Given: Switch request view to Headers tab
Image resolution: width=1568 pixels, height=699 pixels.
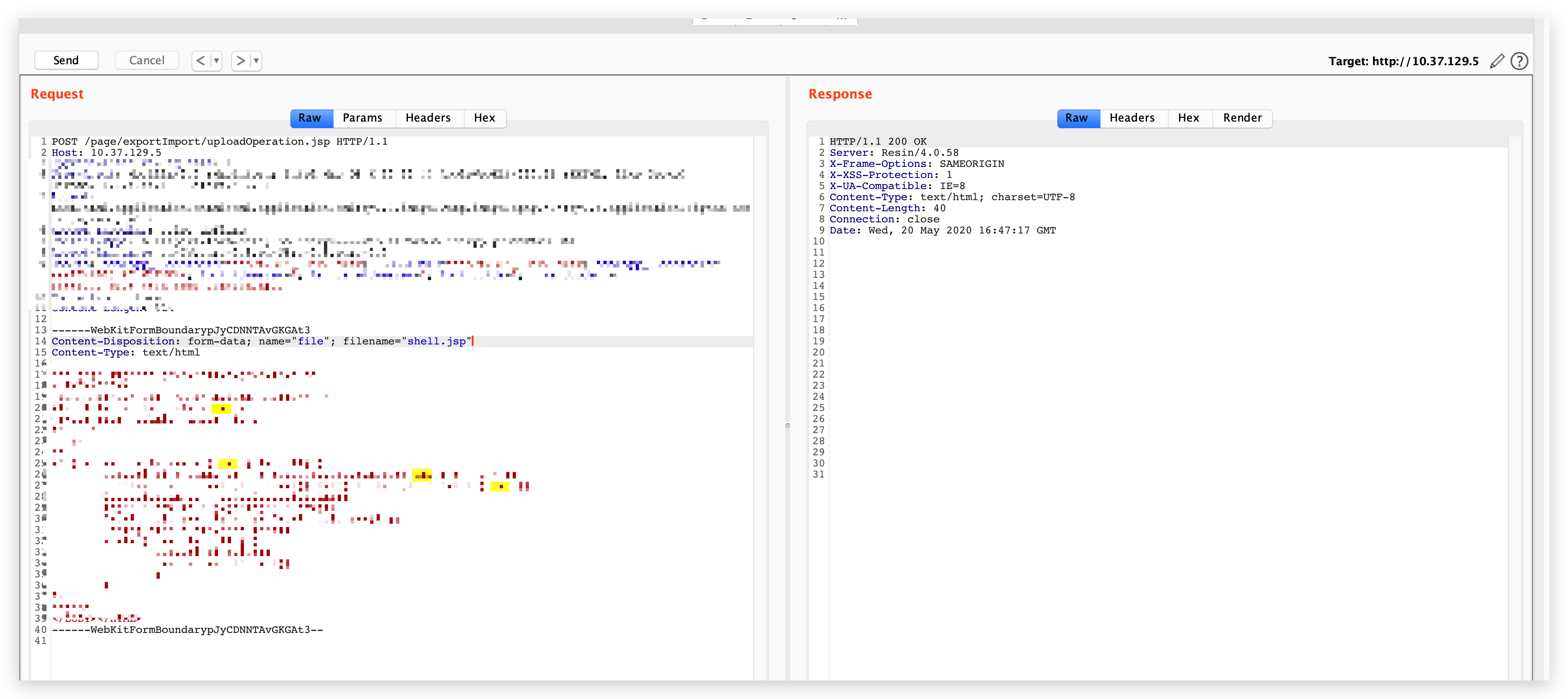Looking at the screenshot, I should pyautogui.click(x=428, y=118).
